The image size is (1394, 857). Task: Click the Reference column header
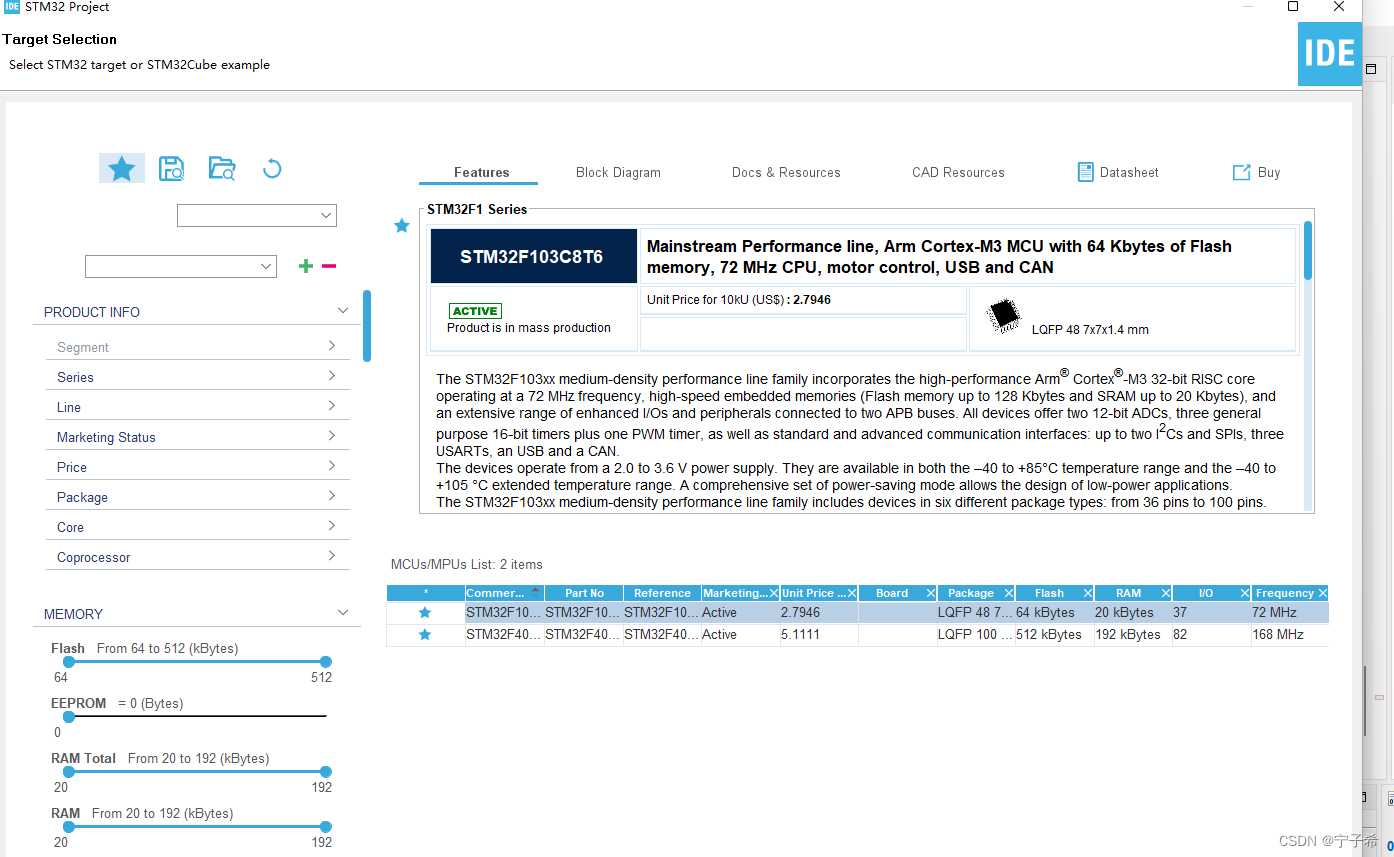click(x=662, y=593)
